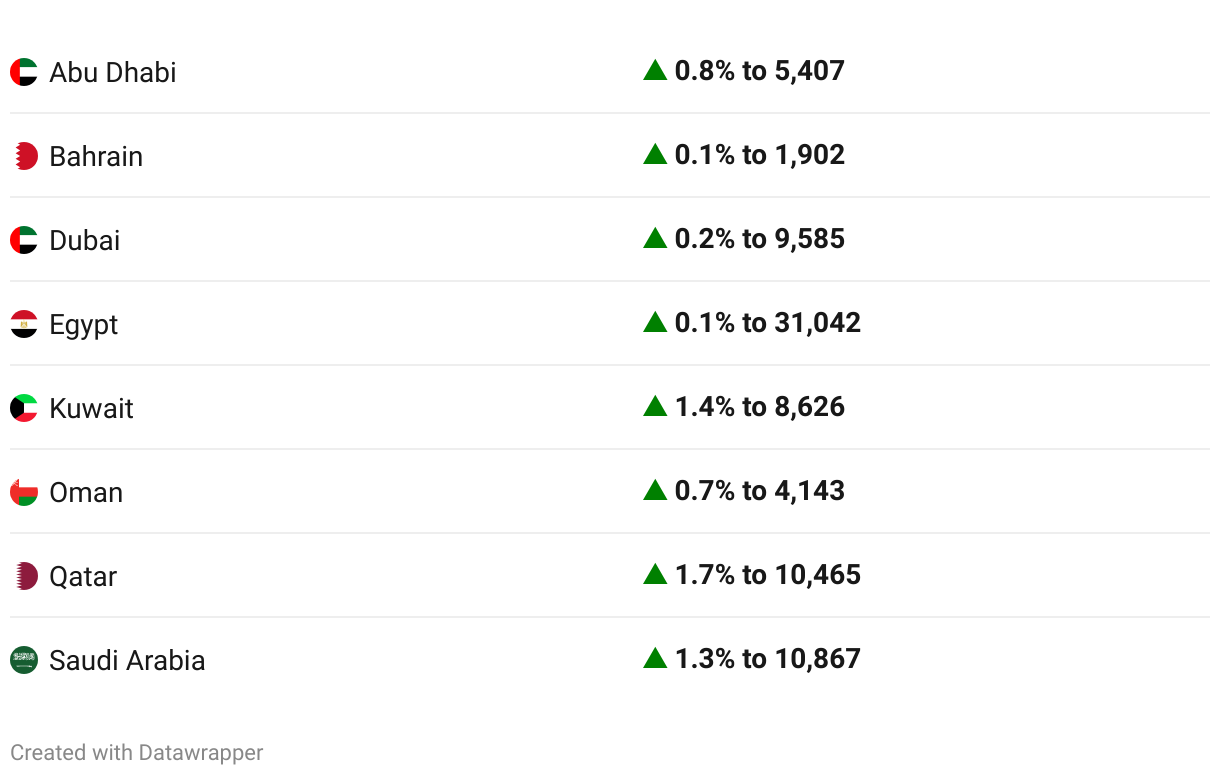Select the Saudi Arabia country label

[x=127, y=660]
